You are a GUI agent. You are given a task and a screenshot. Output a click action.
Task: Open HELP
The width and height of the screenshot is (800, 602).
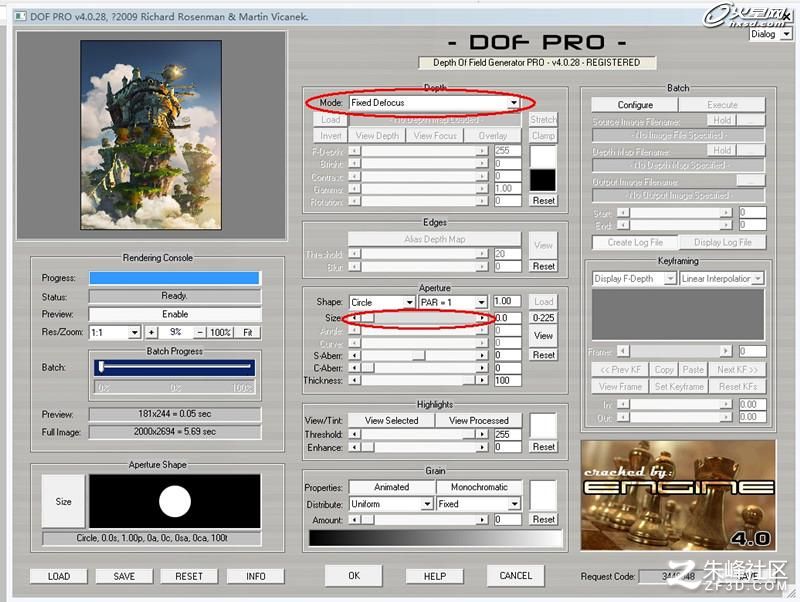pyautogui.click(x=435, y=576)
